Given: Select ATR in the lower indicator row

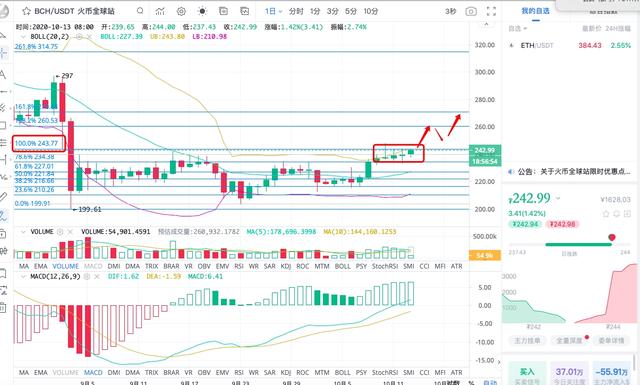Looking at the screenshot, I should pos(456,372).
